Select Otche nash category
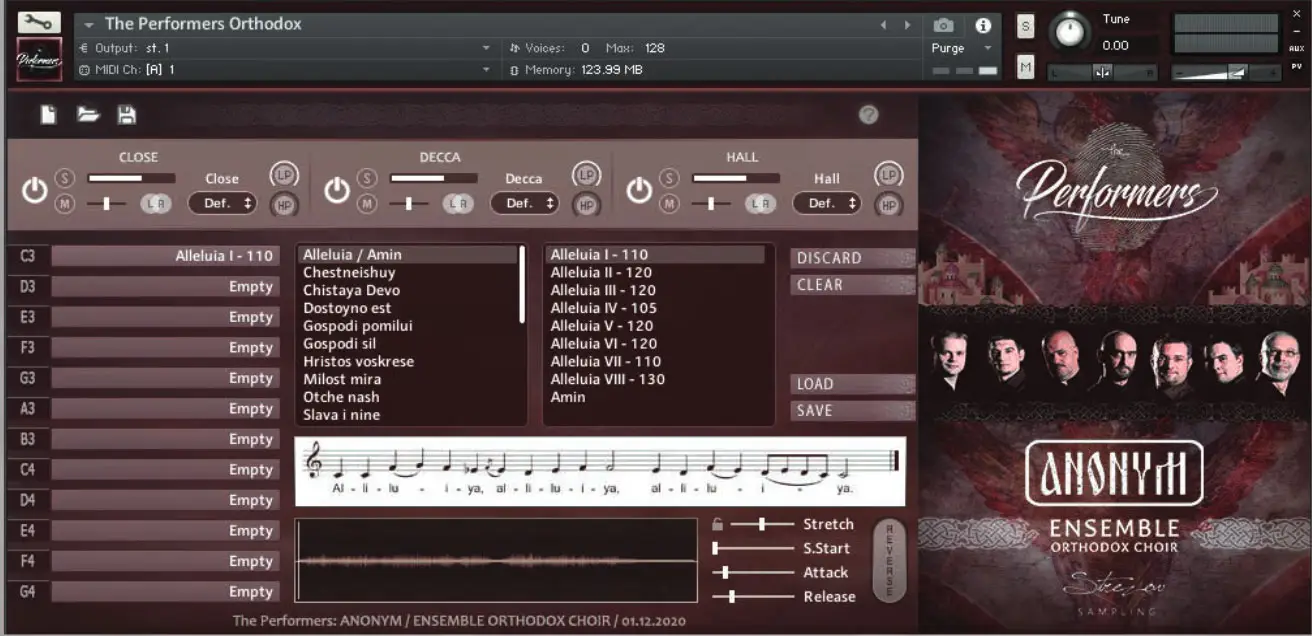The height and width of the screenshot is (636, 1312). [x=341, y=397]
